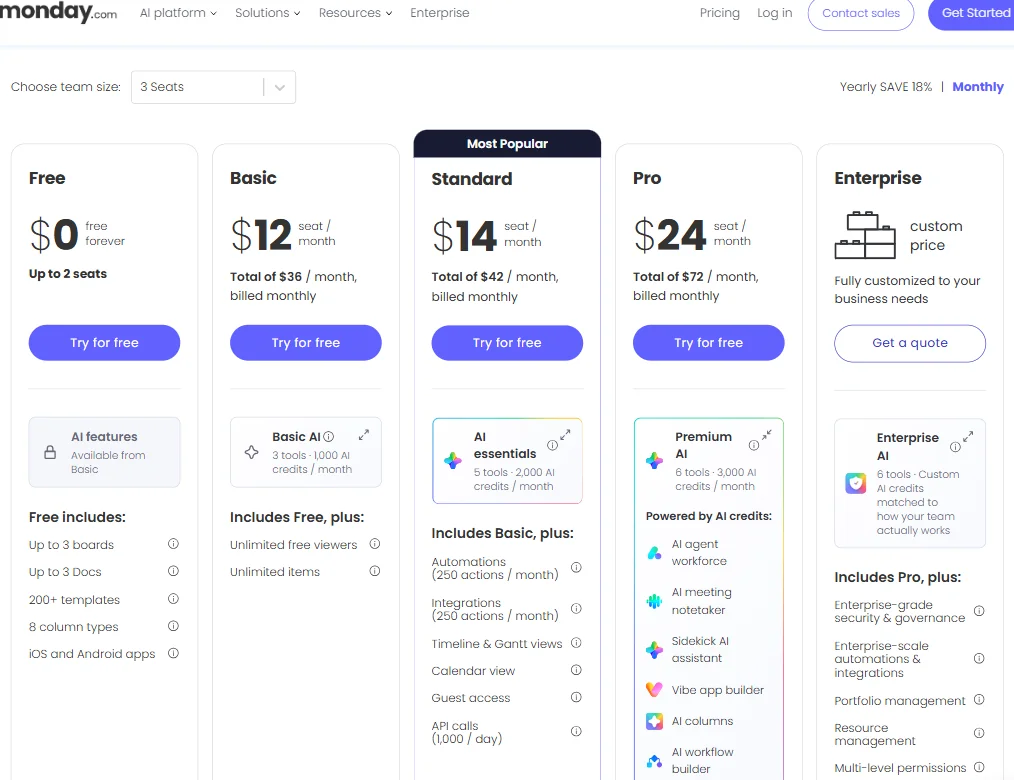Try the Standard plan for free
The height and width of the screenshot is (780, 1014).
coord(507,343)
